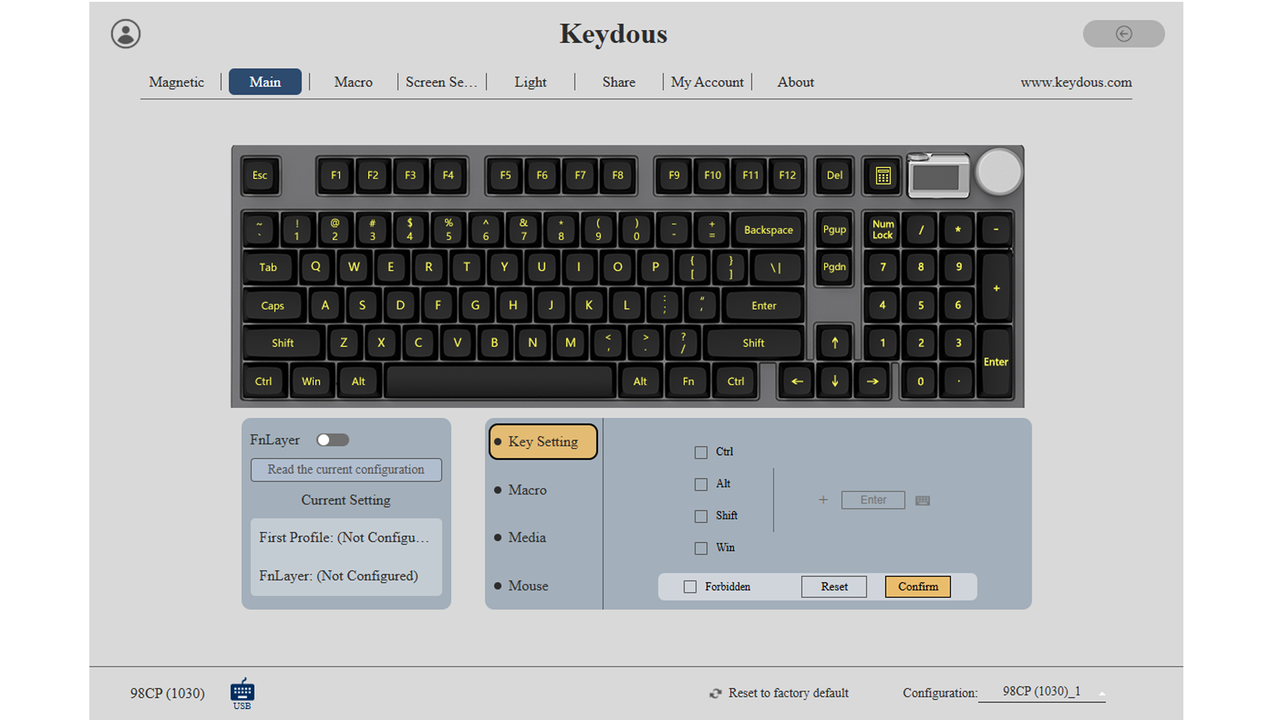The image size is (1280, 720).
Task: Select the Fn key
Action: tap(688, 381)
